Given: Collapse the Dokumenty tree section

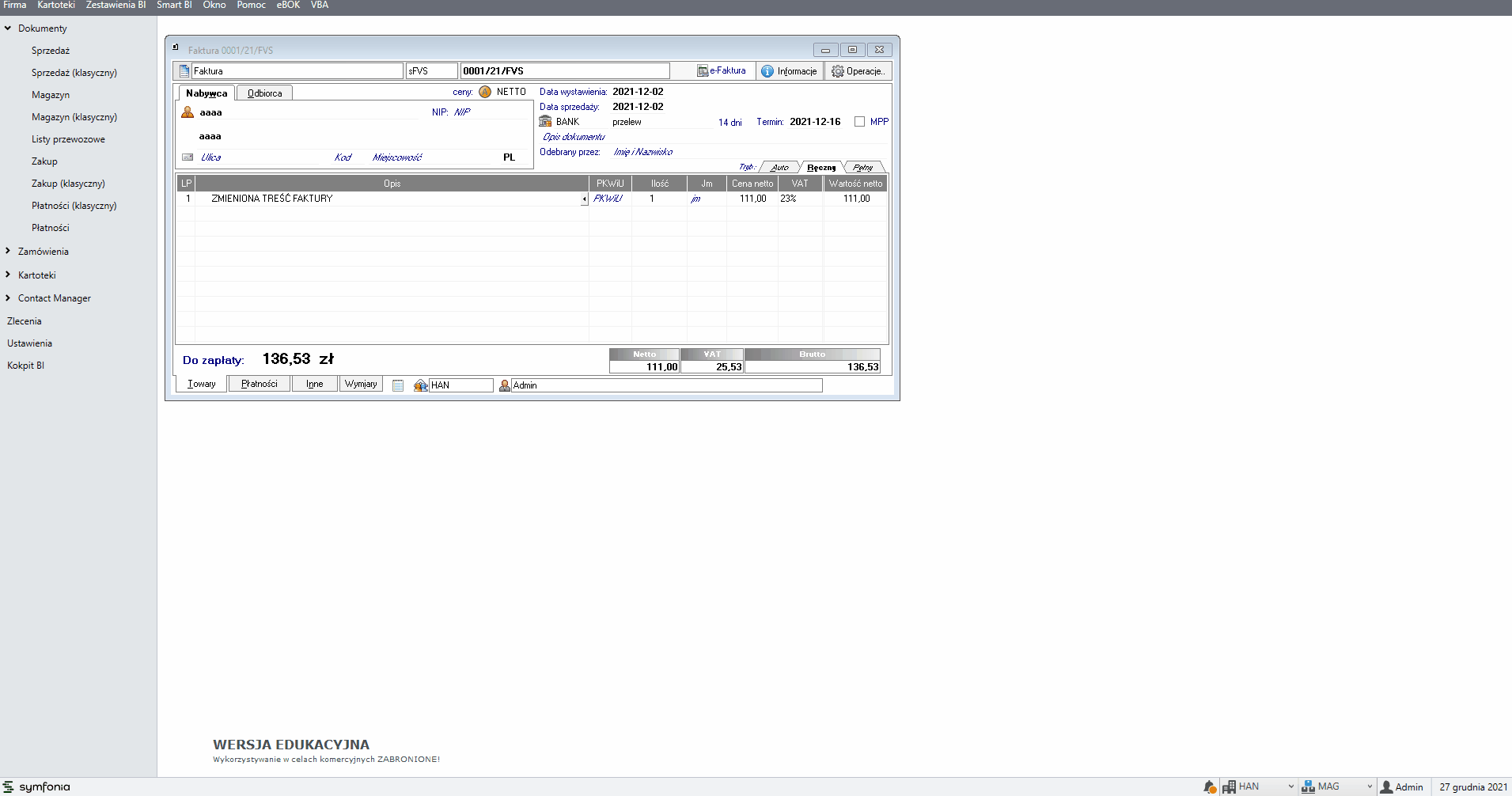Looking at the screenshot, I should [8, 28].
